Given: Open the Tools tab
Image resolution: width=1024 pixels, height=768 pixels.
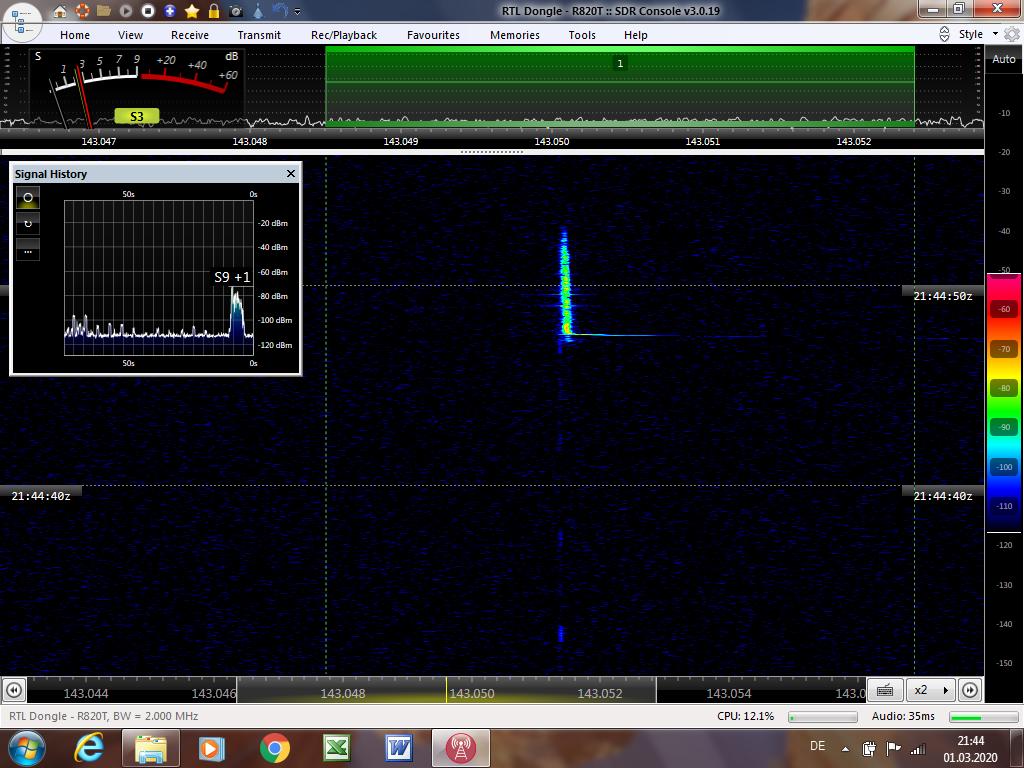Looking at the screenshot, I should 582,35.
